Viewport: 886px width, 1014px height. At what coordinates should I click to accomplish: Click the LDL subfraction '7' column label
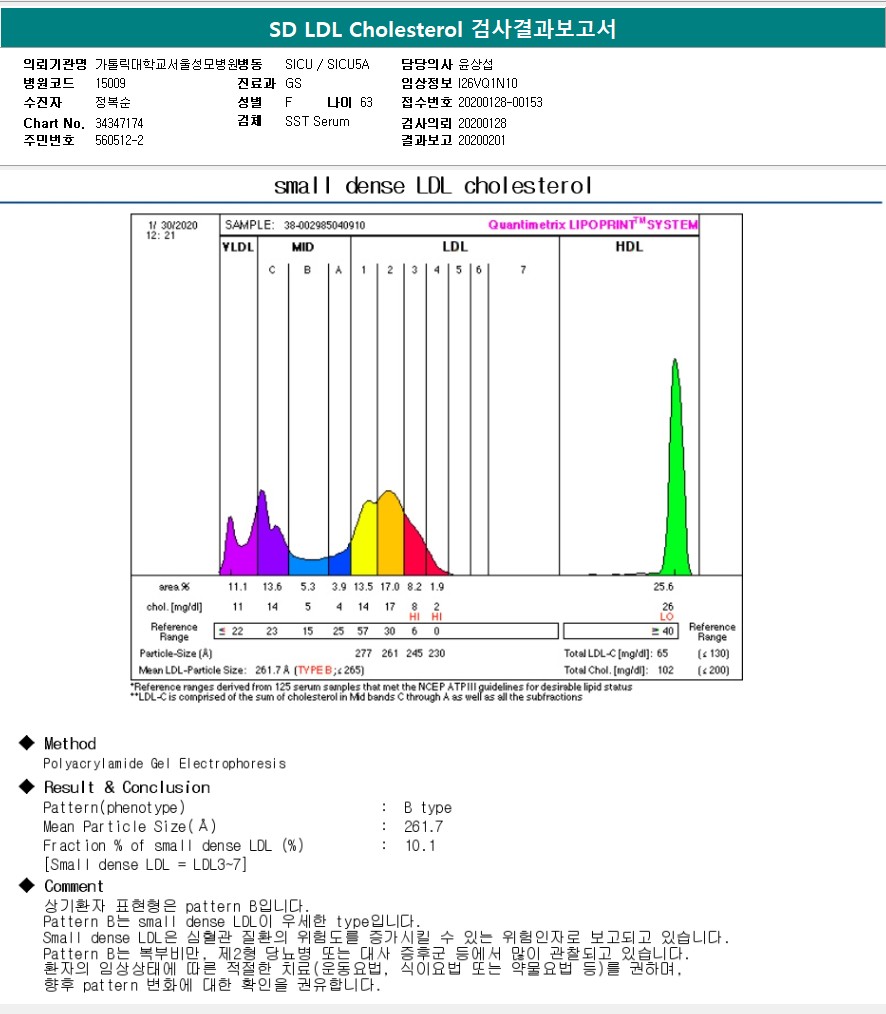tap(523, 270)
